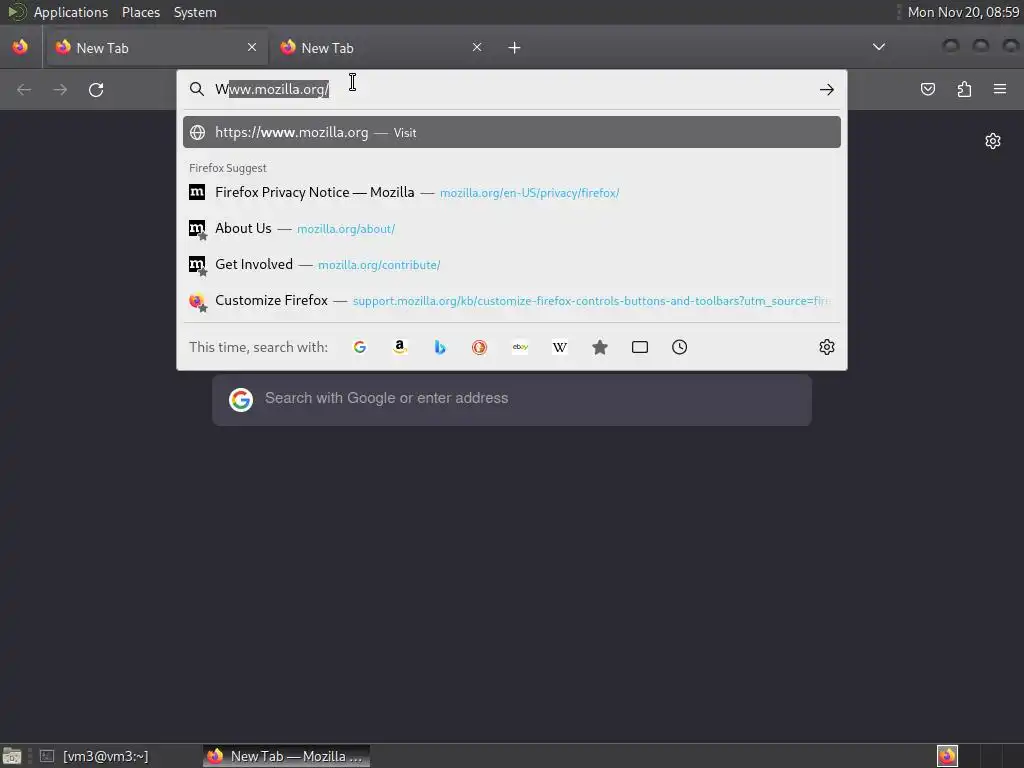Go forward one page

(60, 89)
